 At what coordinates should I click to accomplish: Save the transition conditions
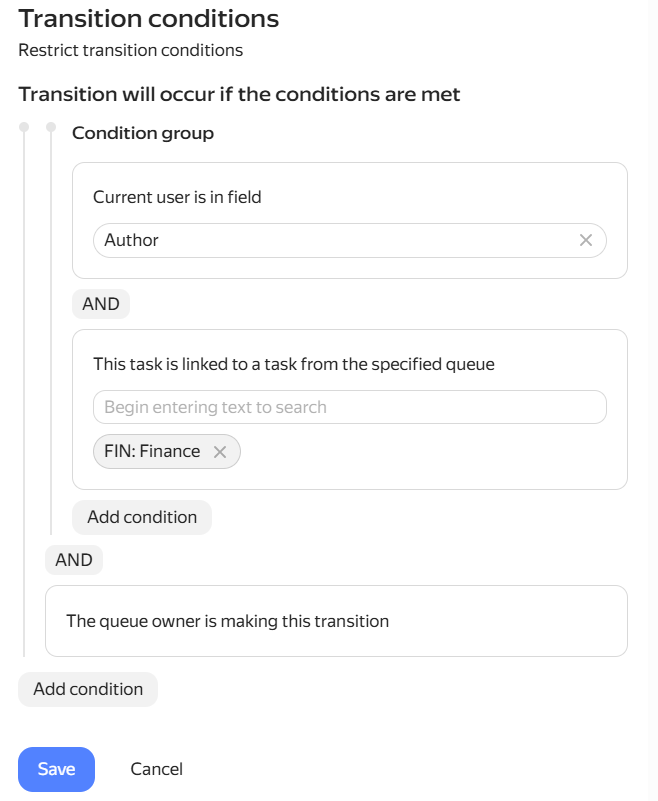tap(56, 769)
